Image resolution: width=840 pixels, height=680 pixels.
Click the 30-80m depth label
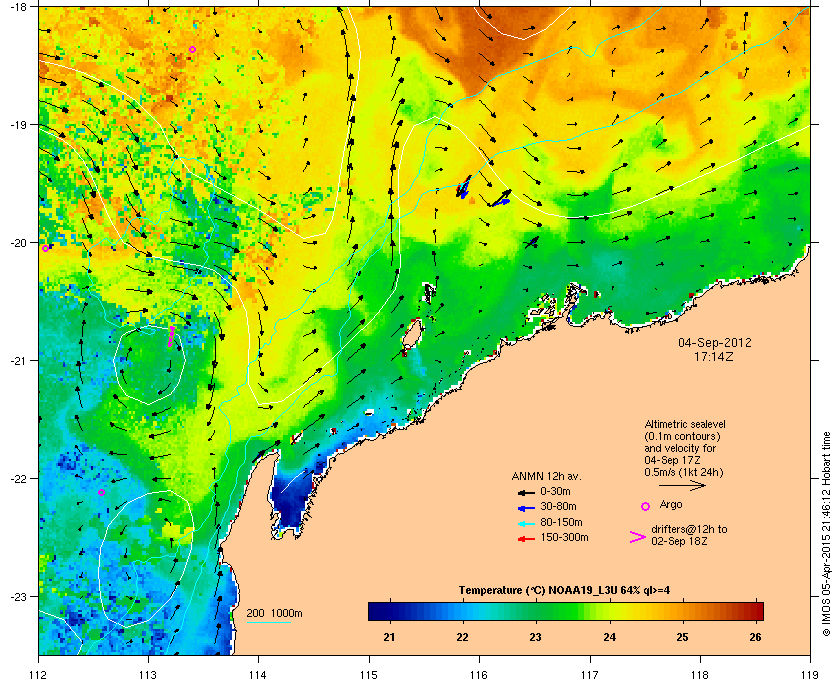click(558, 506)
